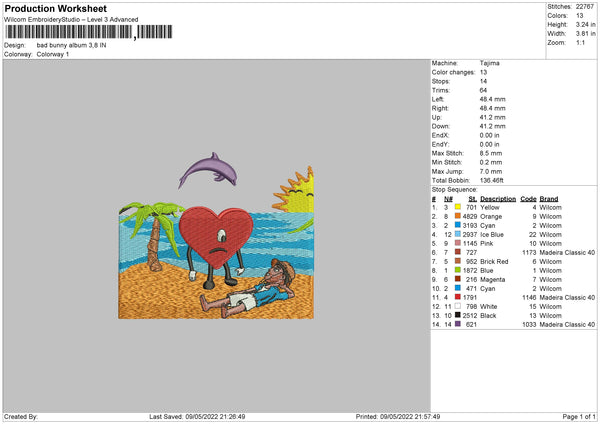The width and height of the screenshot is (600, 424).
Task: Click the purple swatch for thread 621
Action: click(458, 324)
